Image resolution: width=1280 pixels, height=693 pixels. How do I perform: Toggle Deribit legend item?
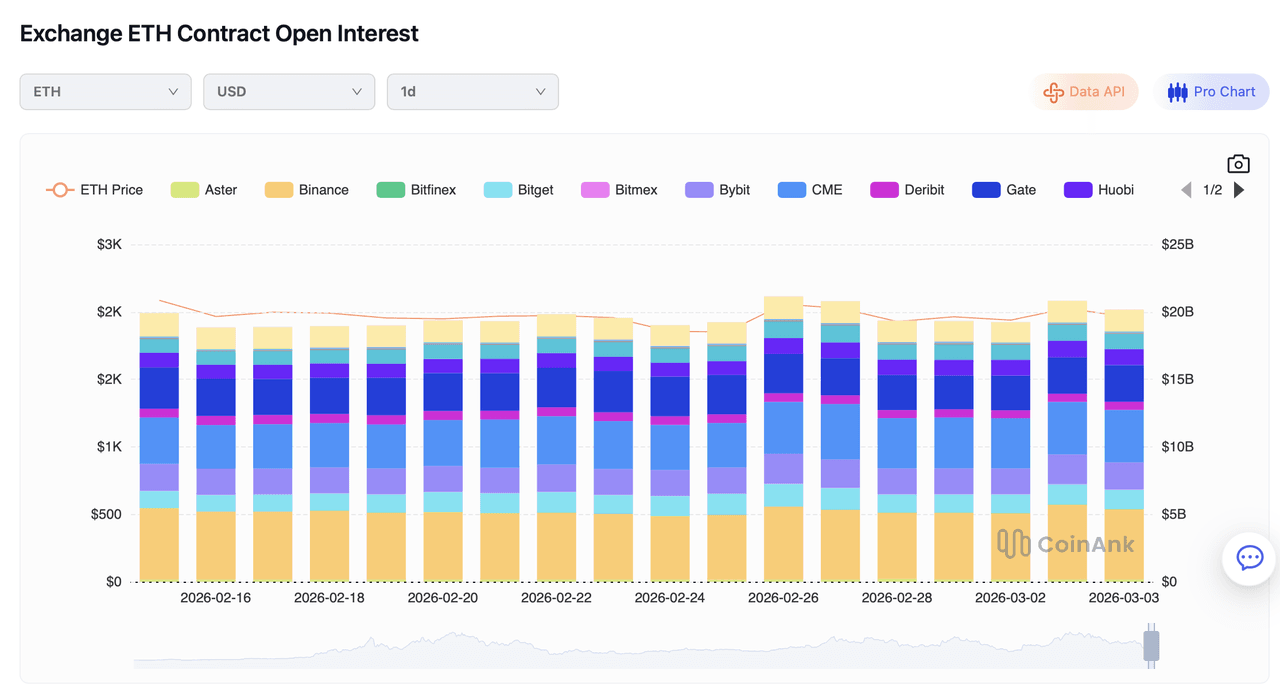click(x=907, y=190)
